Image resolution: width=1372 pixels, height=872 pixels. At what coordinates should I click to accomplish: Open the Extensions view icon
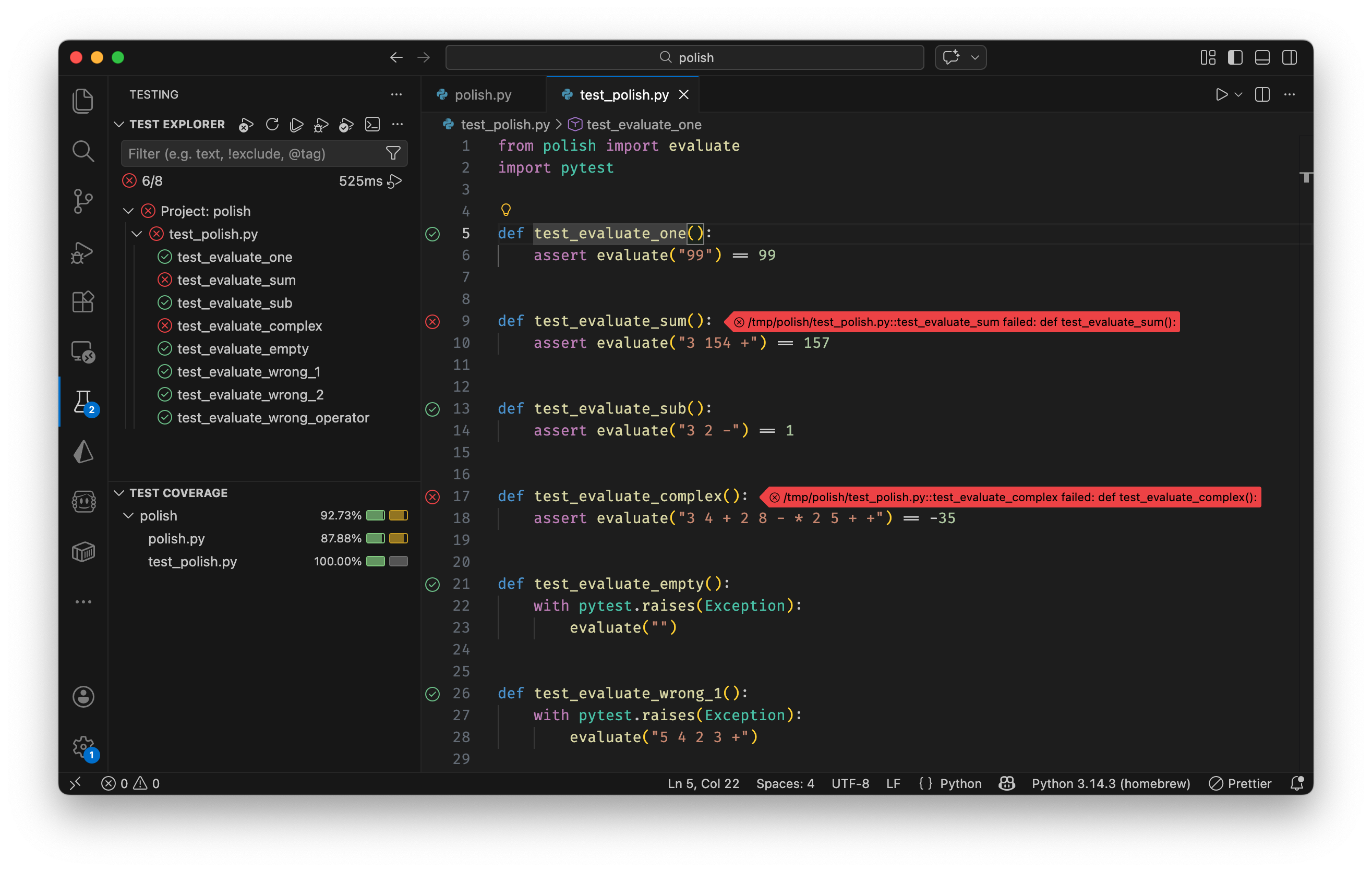(x=83, y=302)
